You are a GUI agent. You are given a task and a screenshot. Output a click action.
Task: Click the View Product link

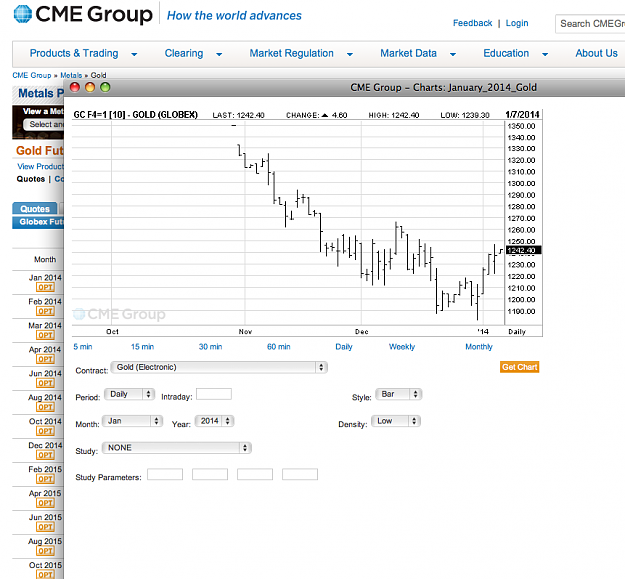(40, 167)
